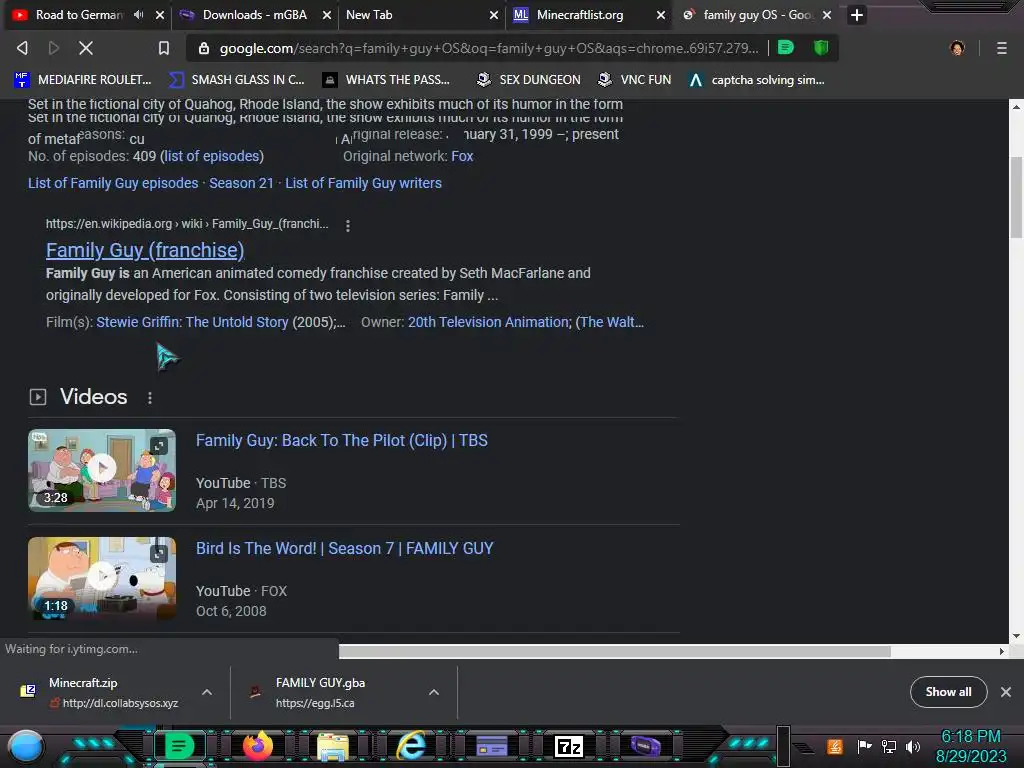Open options dots next to Videos heading
Image resolution: width=1024 pixels, height=768 pixels.
[x=150, y=398]
